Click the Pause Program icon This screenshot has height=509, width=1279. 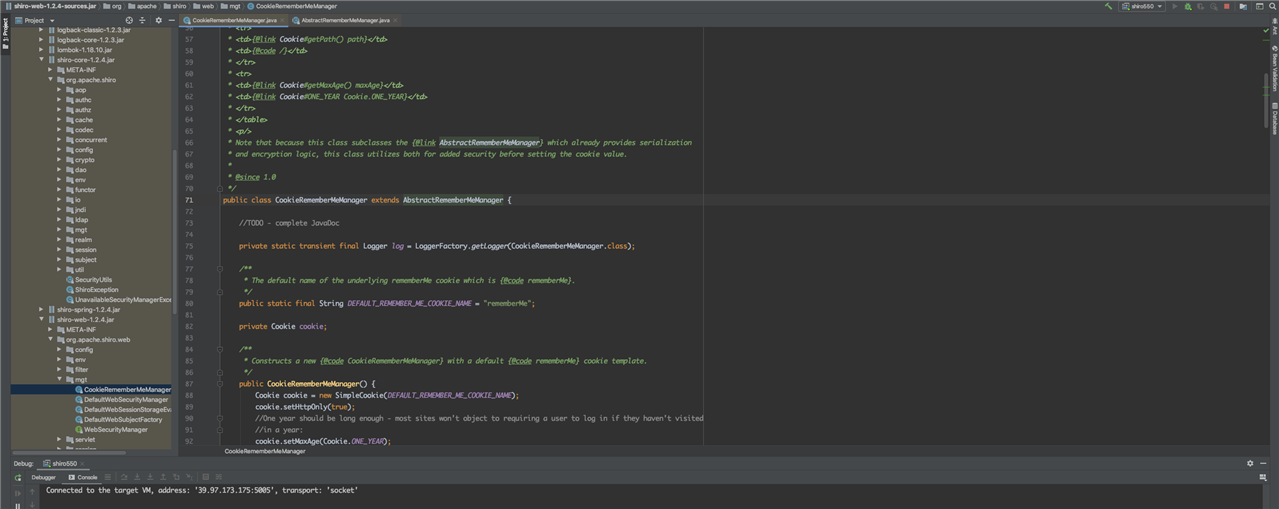coord(18,506)
